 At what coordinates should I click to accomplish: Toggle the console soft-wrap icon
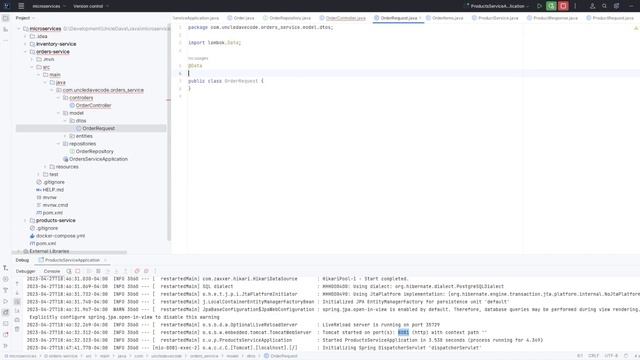click(17, 302)
